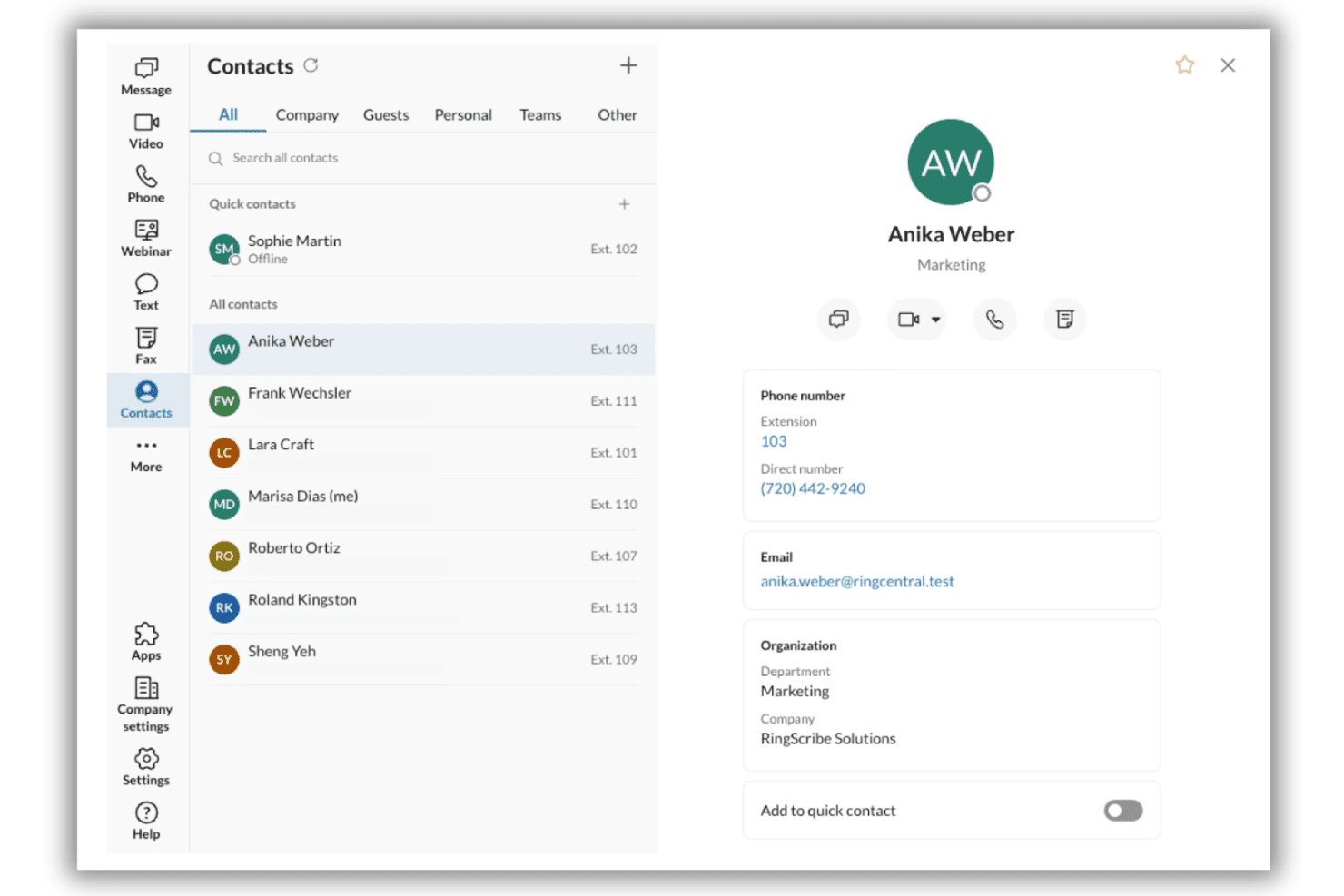Screen dimensions: 1344x896
Task: Select Lara Craft in the contact list
Action: pyautogui.click(x=423, y=452)
